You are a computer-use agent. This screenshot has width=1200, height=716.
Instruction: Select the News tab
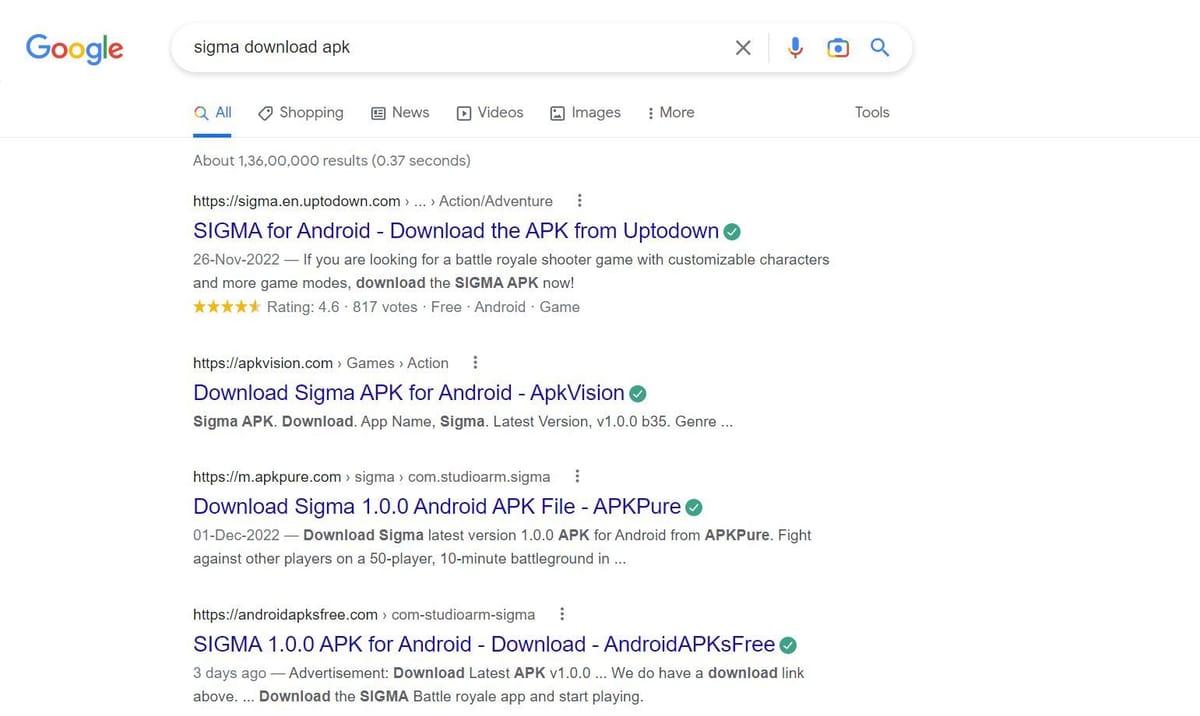pos(400,113)
